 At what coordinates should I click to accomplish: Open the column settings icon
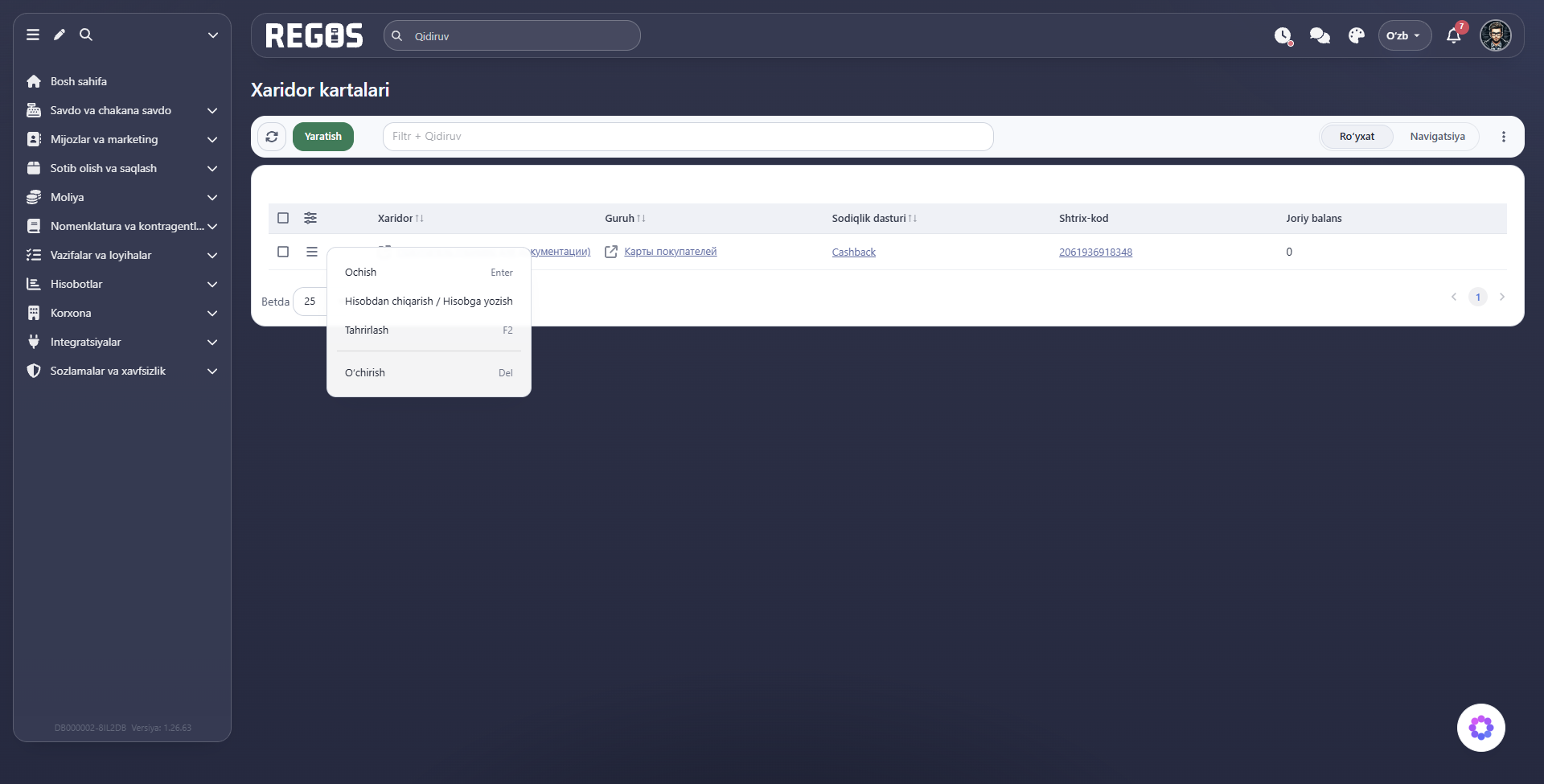coord(310,218)
